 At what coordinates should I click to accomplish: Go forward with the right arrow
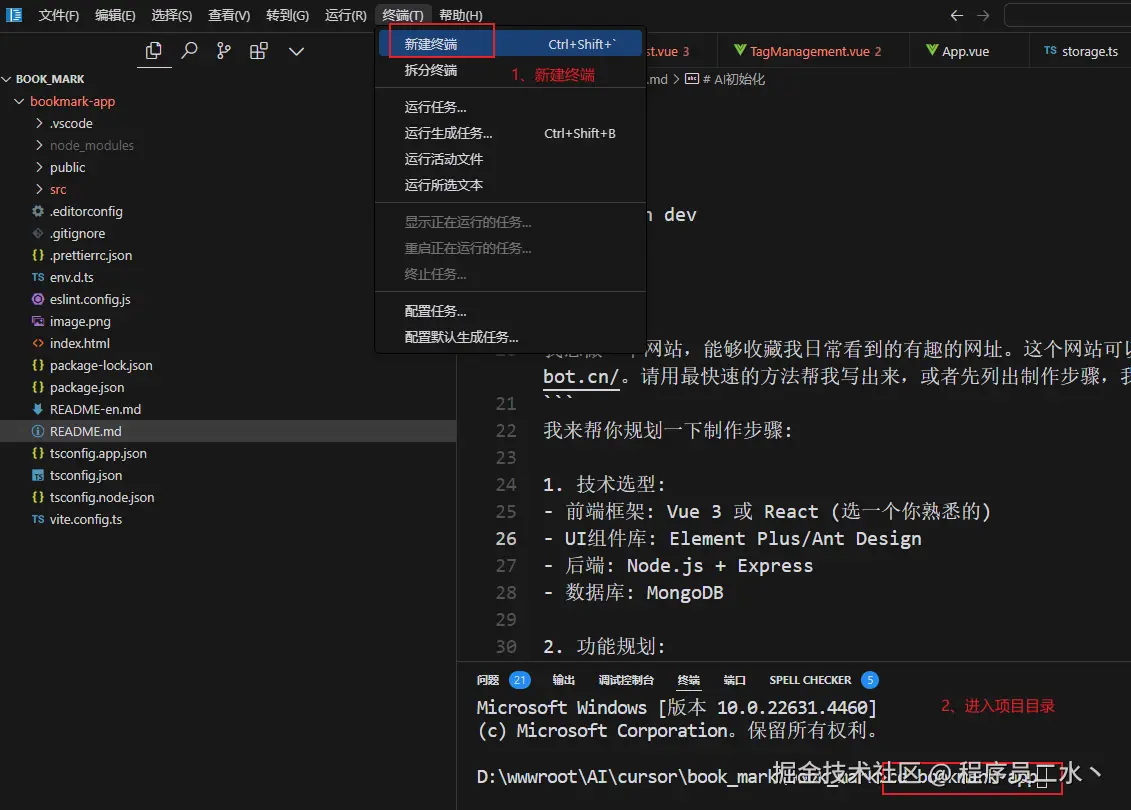pyautogui.click(x=983, y=15)
